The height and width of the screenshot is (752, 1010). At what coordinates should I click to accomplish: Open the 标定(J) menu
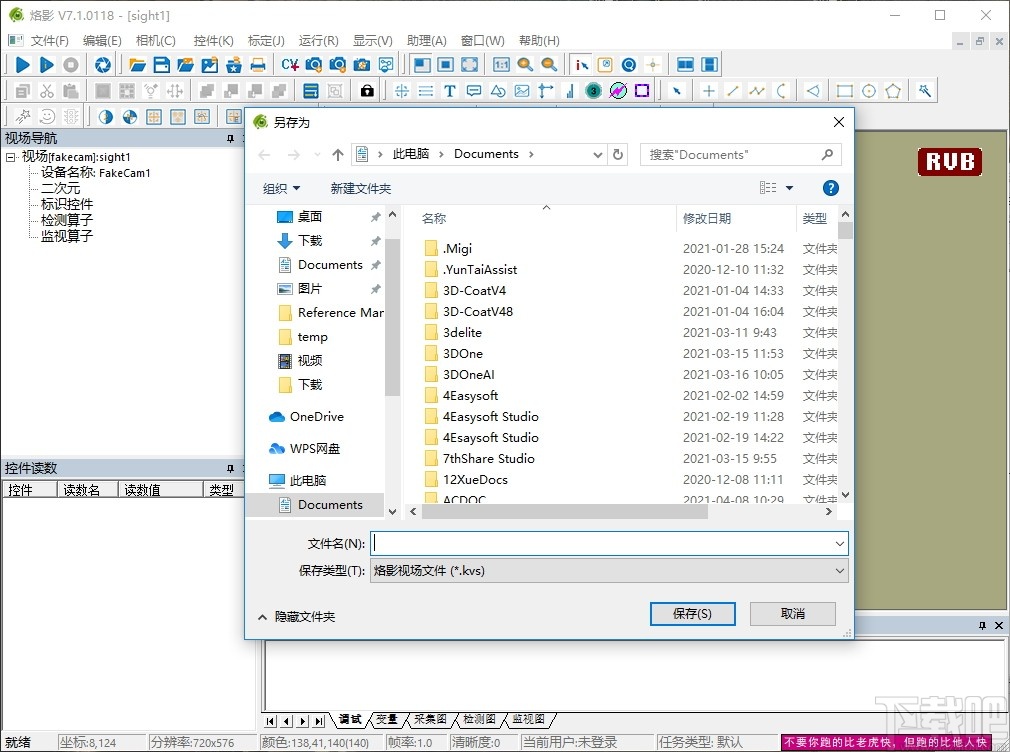[266, 41]
